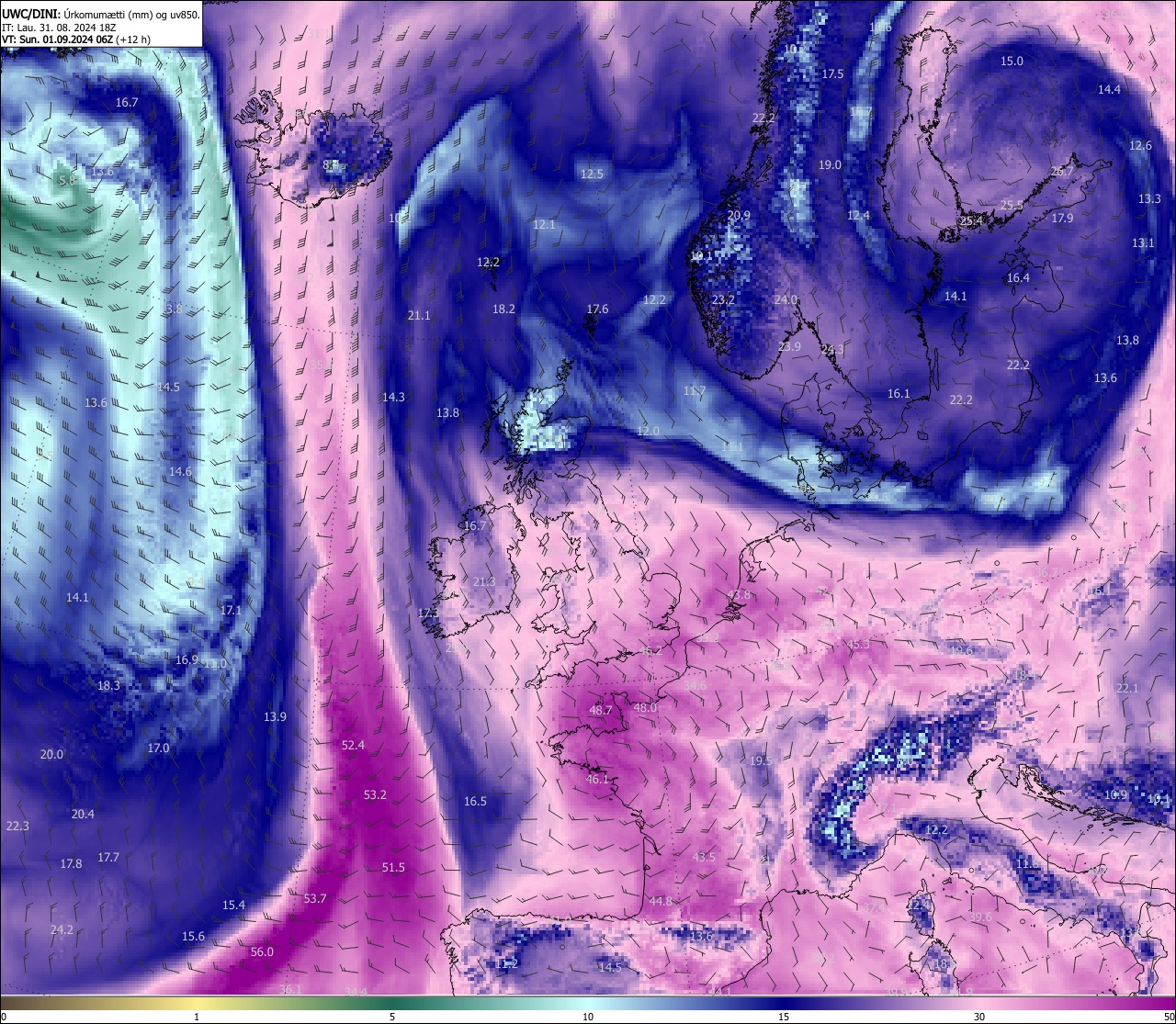Viewport: 1176px width, 1024px height.
Task: Click the 19.0 value label
Action: tap(830, 164)
